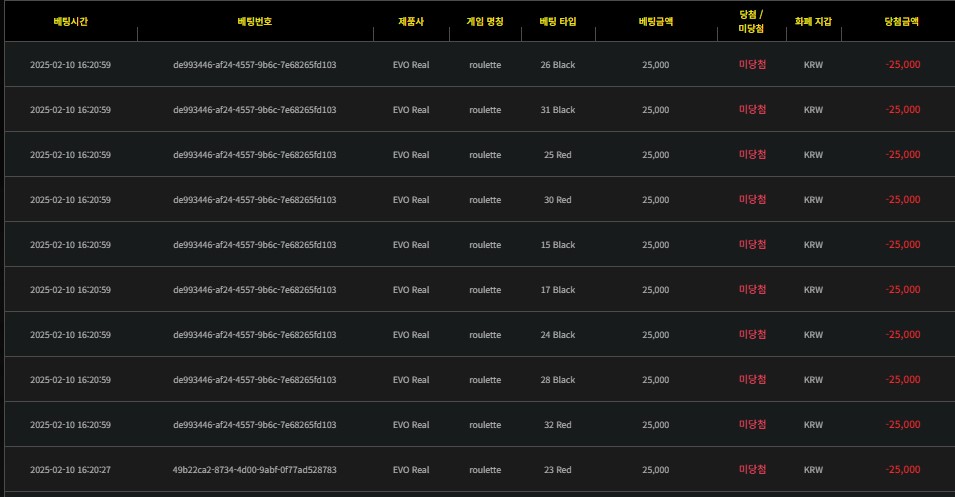Click the 베팅금액 column header
The width and height of the screenshot is (955, 497).
(x=656, y=21)
